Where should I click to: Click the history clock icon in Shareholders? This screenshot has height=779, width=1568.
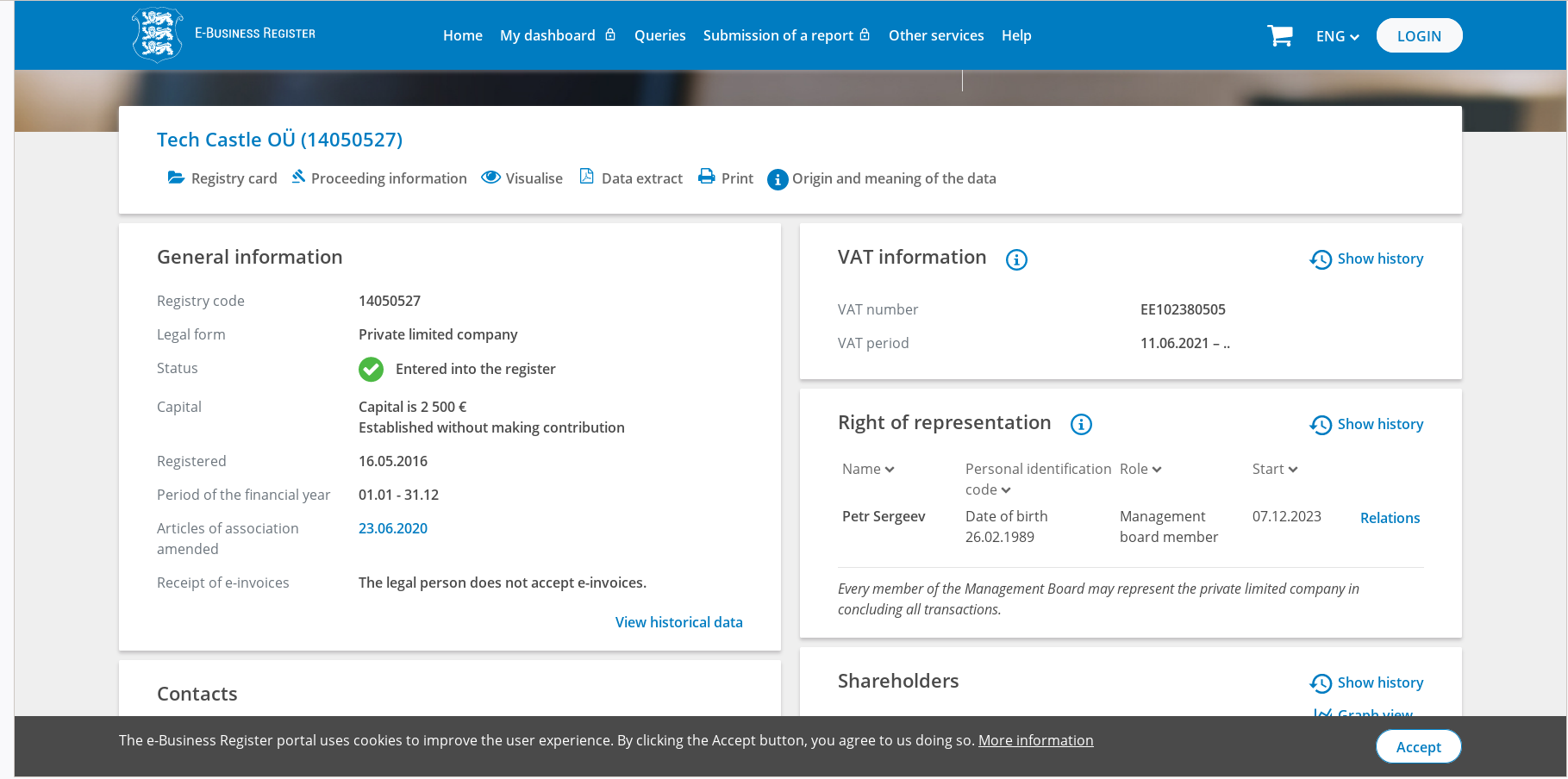coord(1321,683)
